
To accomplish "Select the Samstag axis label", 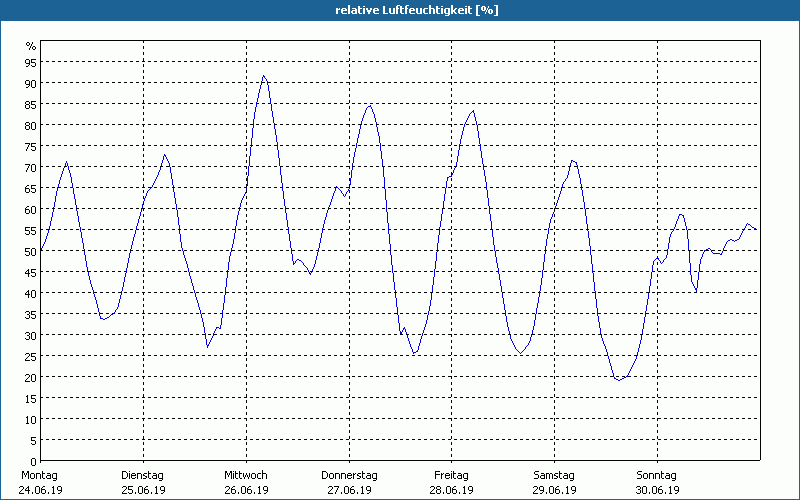I will pos(554,475).
